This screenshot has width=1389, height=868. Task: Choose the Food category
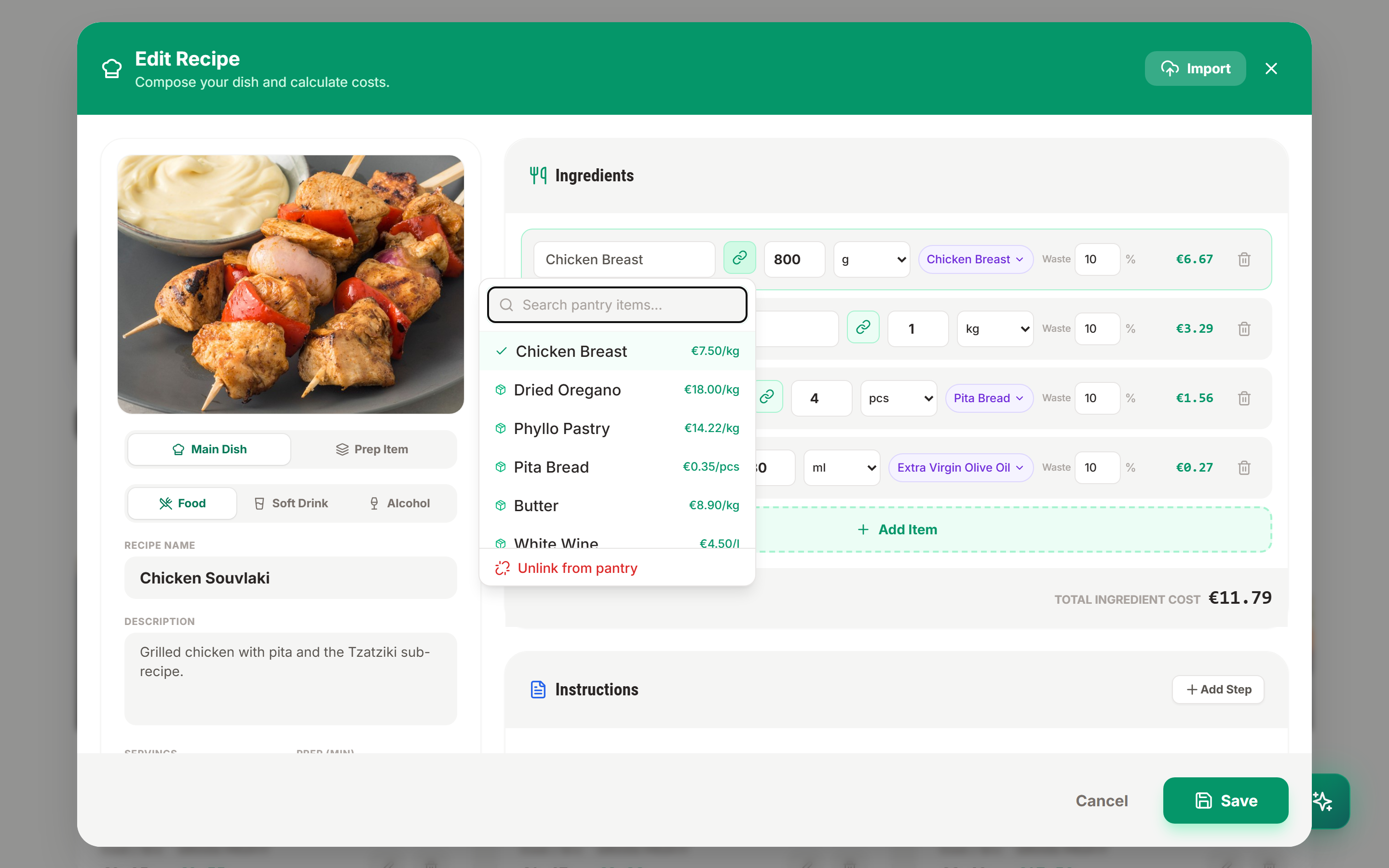pyautogui.click(x=182, y=503)
